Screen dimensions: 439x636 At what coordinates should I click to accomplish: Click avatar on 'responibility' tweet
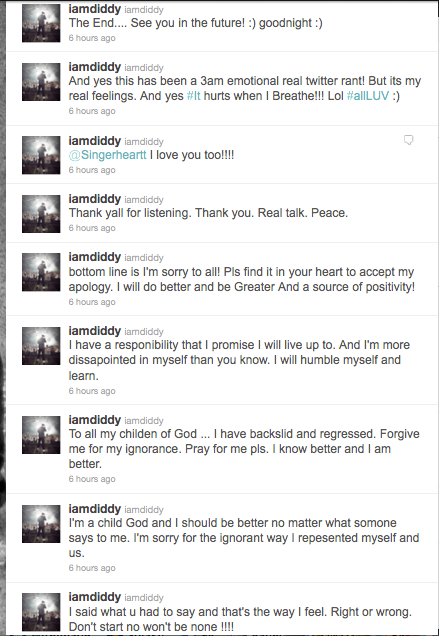(x=41, y=346)
